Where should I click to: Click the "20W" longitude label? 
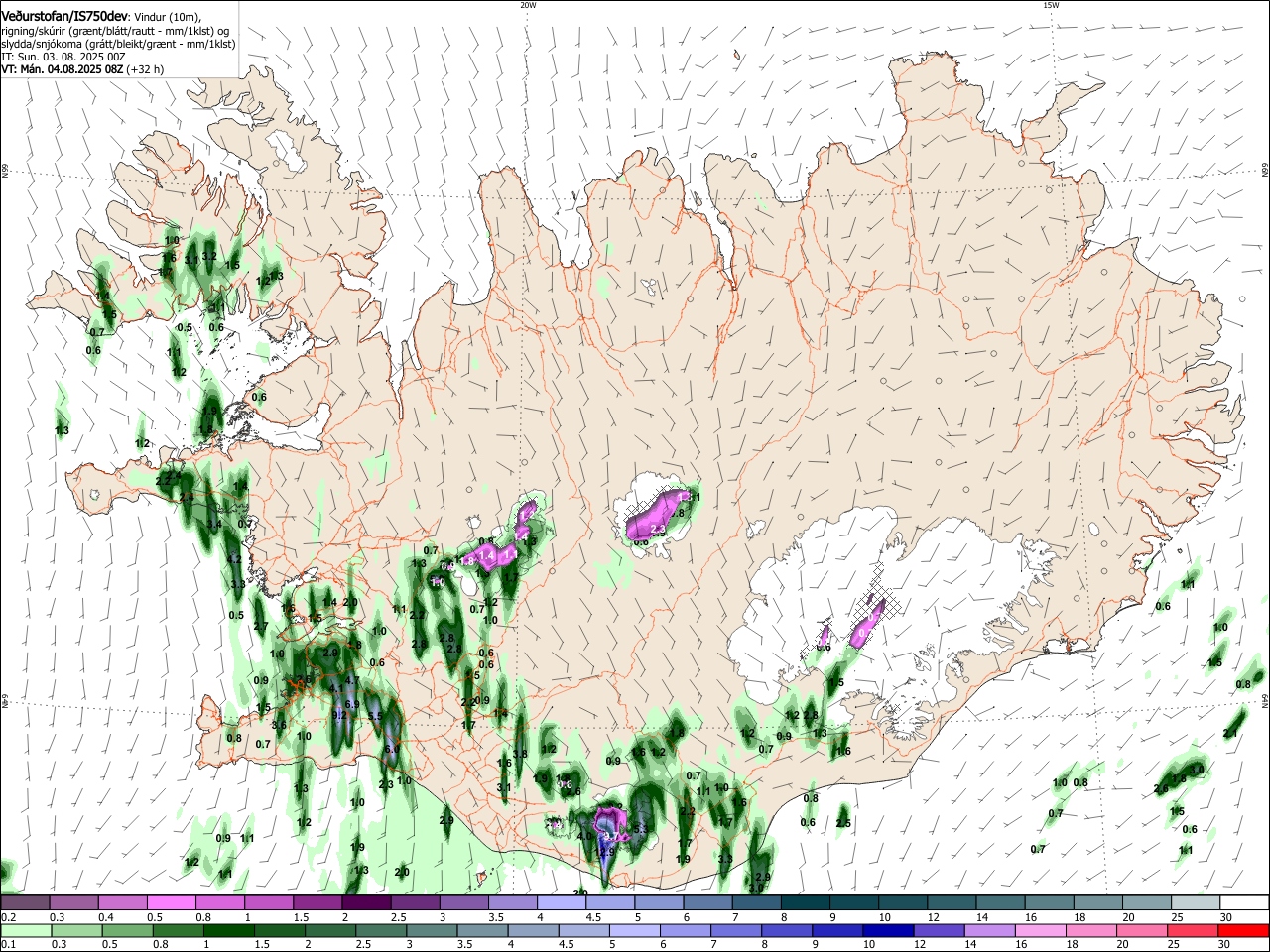[528, 5]
